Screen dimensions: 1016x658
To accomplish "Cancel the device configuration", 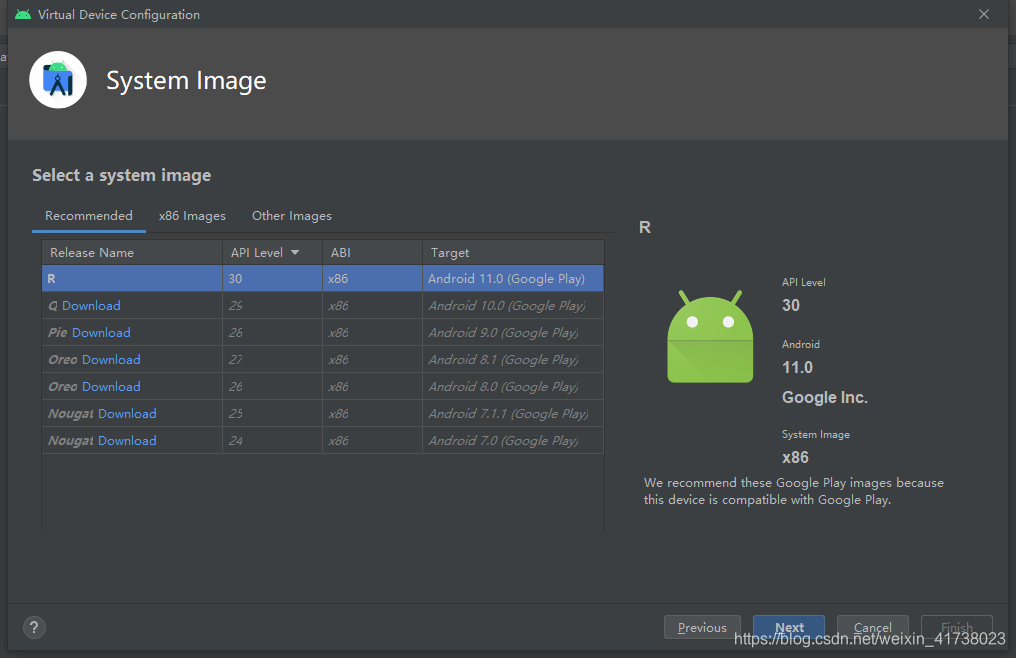I will point(873,627).
